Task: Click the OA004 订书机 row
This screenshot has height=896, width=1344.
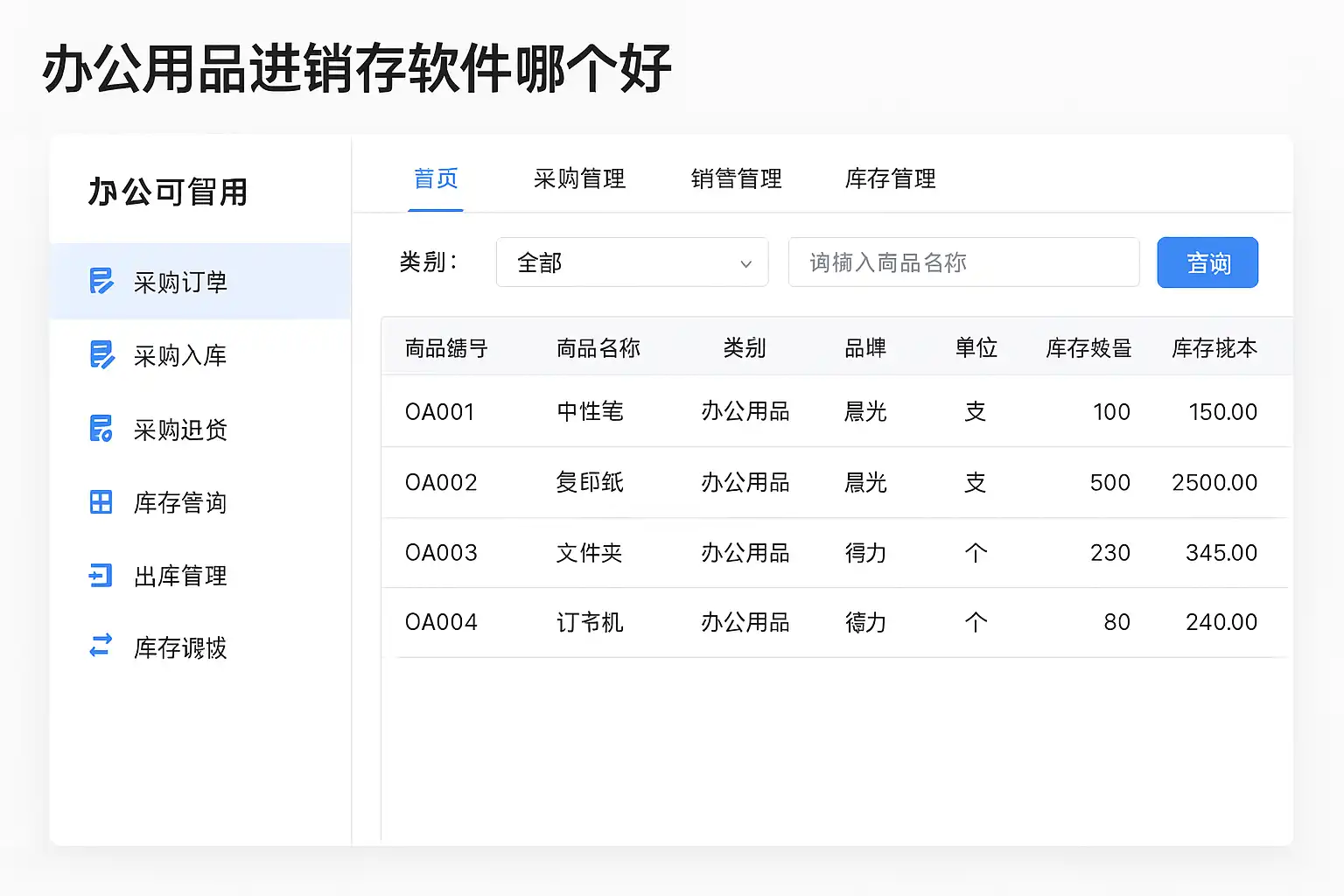Action: pyautogui.click(x=835, y=622)
